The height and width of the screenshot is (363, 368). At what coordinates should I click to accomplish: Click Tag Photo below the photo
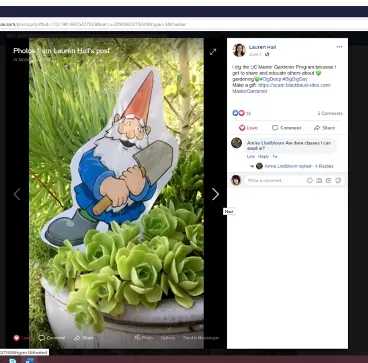tap(144, 338)
